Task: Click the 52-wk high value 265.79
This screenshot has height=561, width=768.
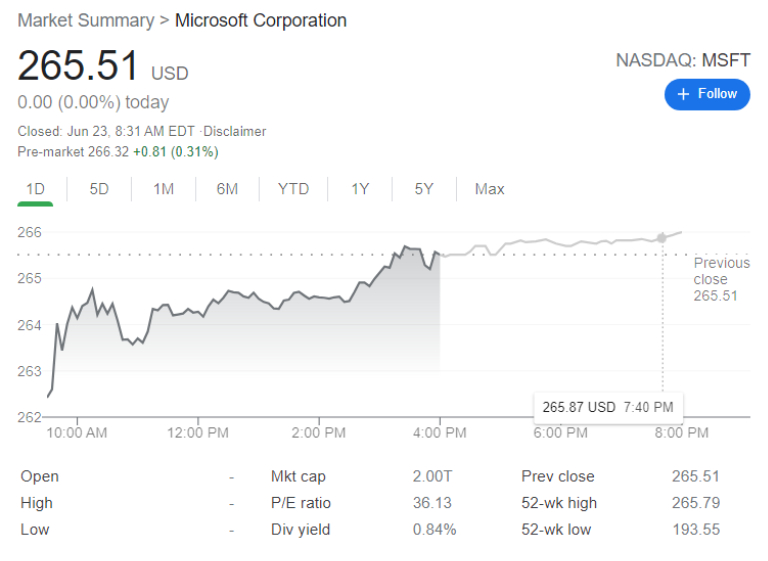Action: point(696,503)
